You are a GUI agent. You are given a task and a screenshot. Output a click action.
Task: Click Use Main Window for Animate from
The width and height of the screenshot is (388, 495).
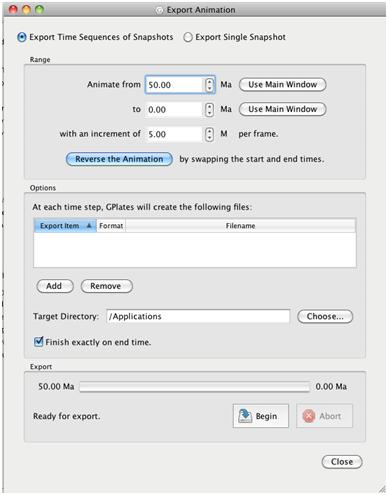click(282, 85)
